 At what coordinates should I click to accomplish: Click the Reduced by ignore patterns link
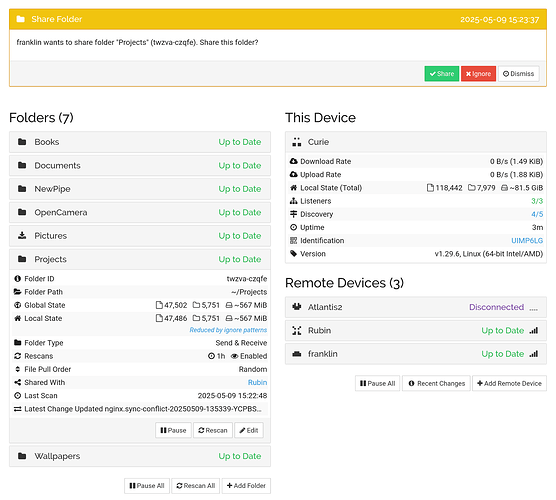(228, 330)
